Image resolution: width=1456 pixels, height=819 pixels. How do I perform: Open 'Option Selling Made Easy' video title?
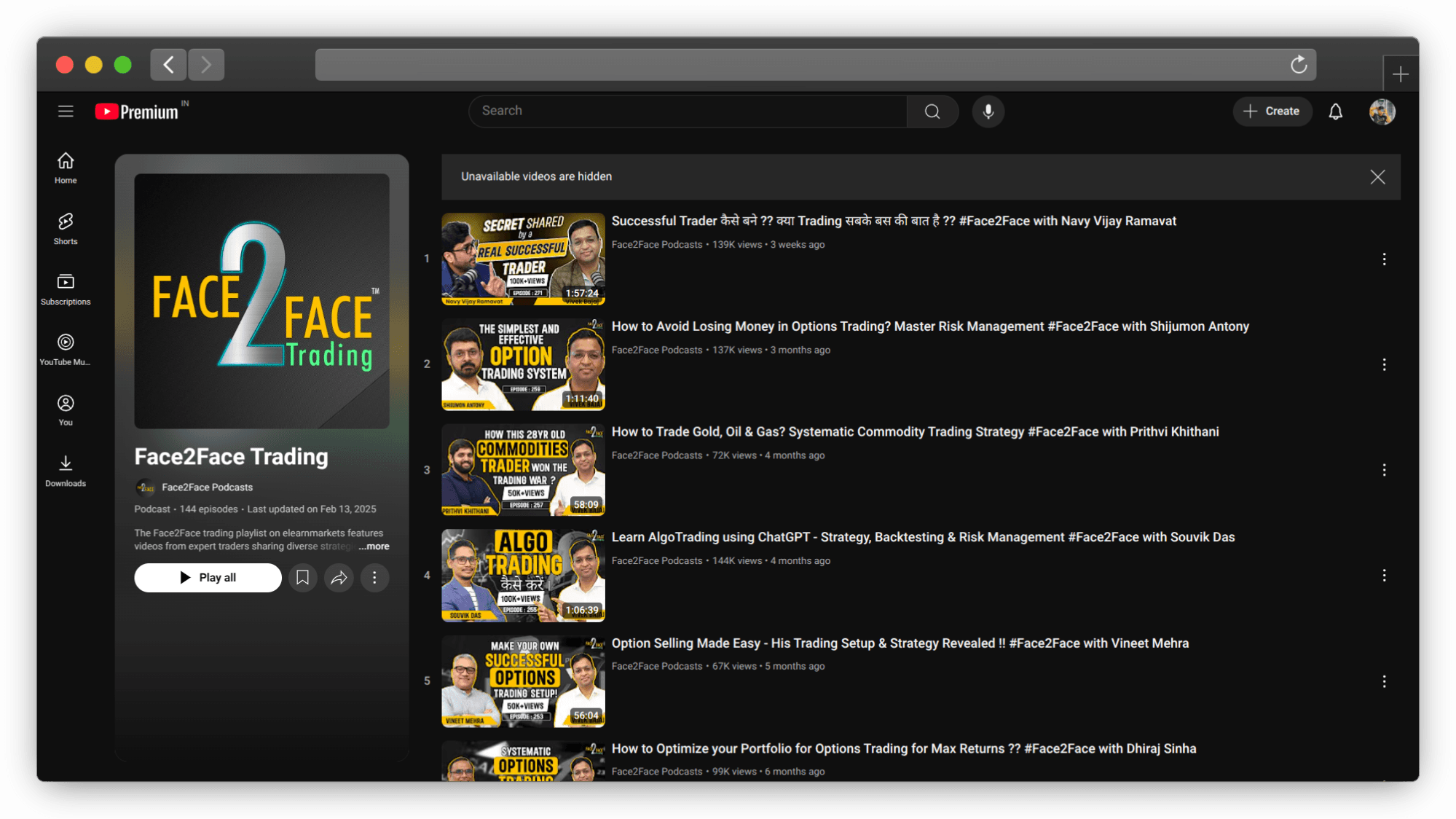(x=900, y=643)
